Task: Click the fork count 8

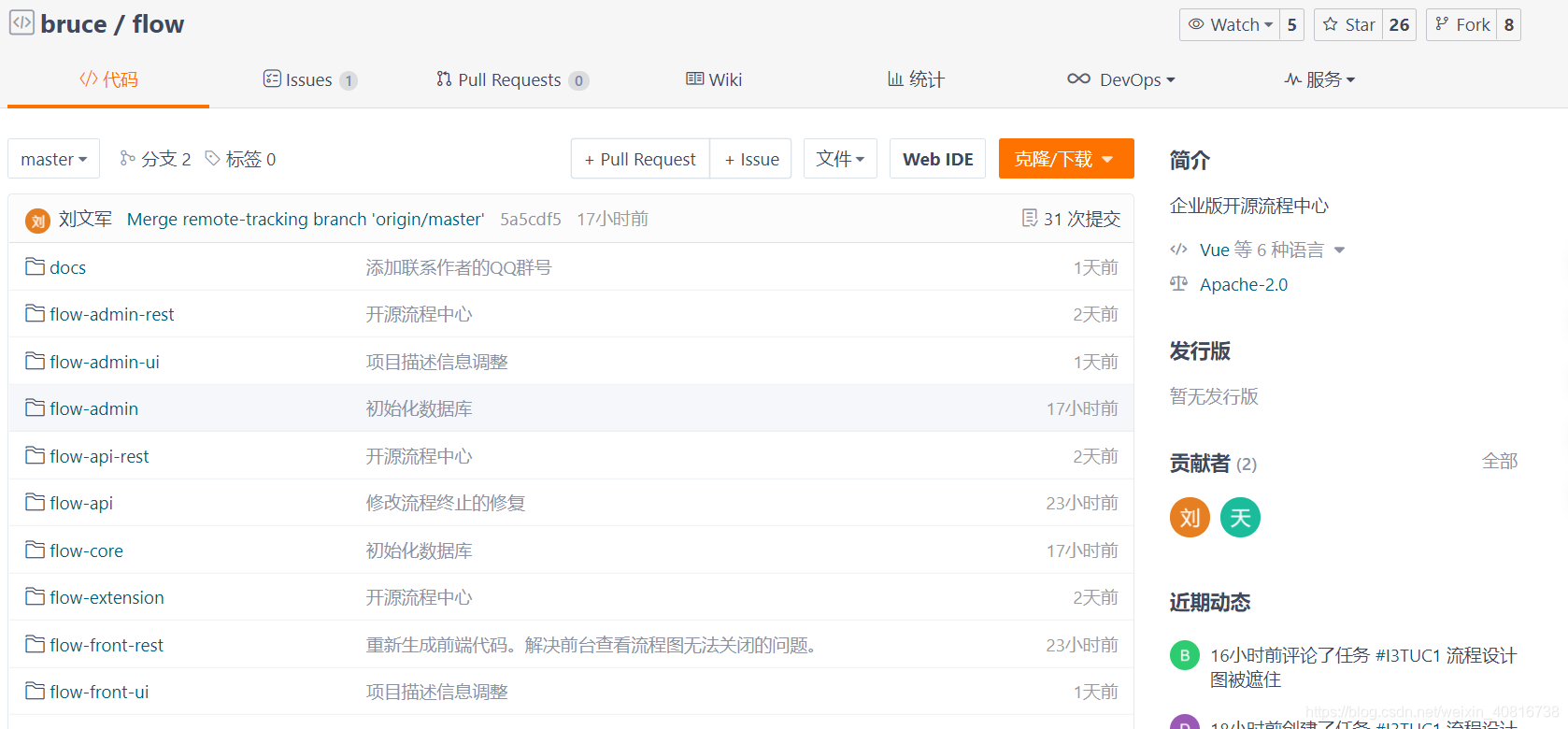Action: (1508, 24)
